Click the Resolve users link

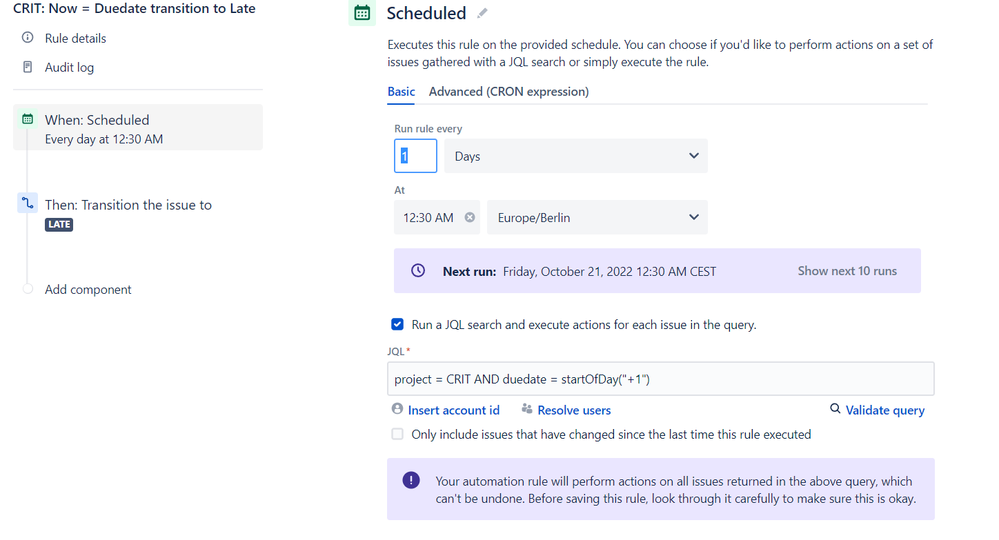tap(574, 410)
